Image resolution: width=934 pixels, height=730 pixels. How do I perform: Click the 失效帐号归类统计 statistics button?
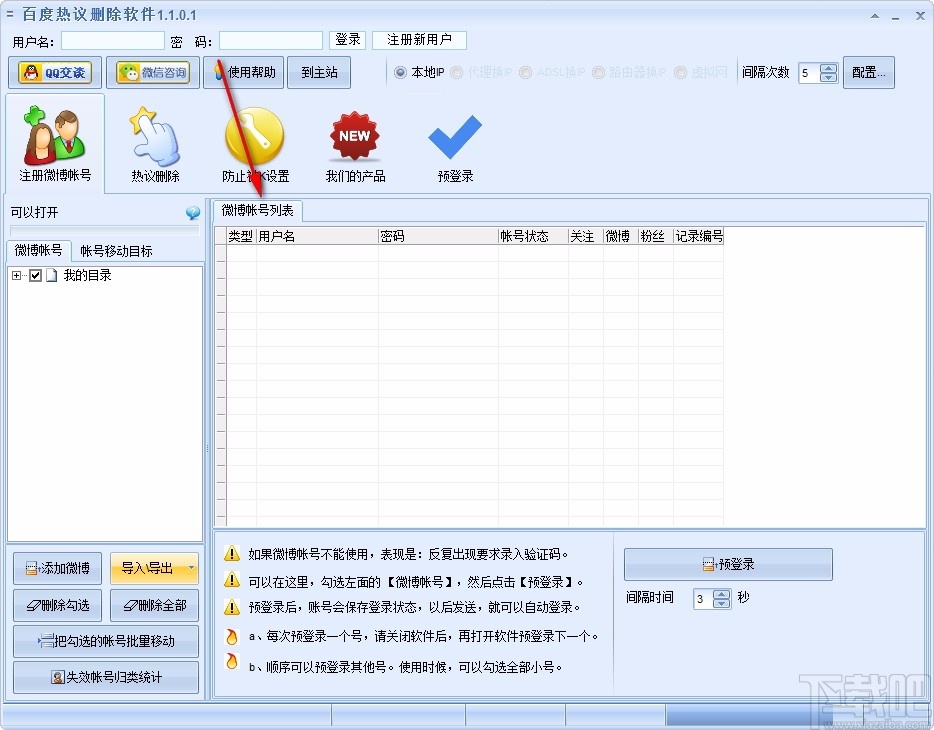(x=105, y=677)
